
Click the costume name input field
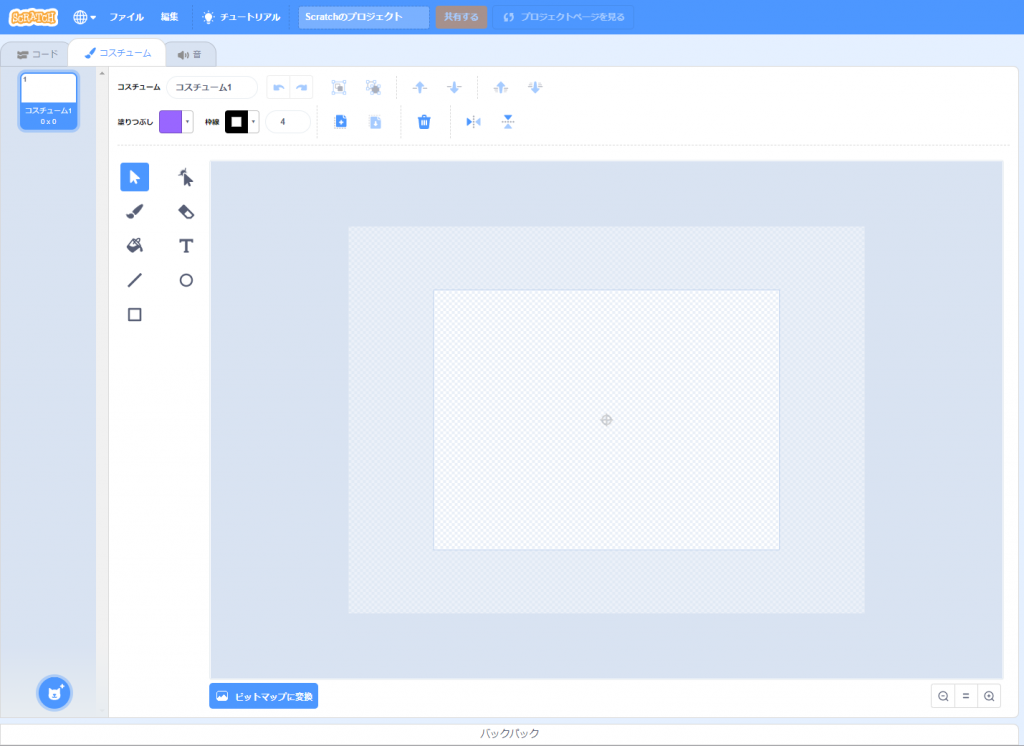212,87
